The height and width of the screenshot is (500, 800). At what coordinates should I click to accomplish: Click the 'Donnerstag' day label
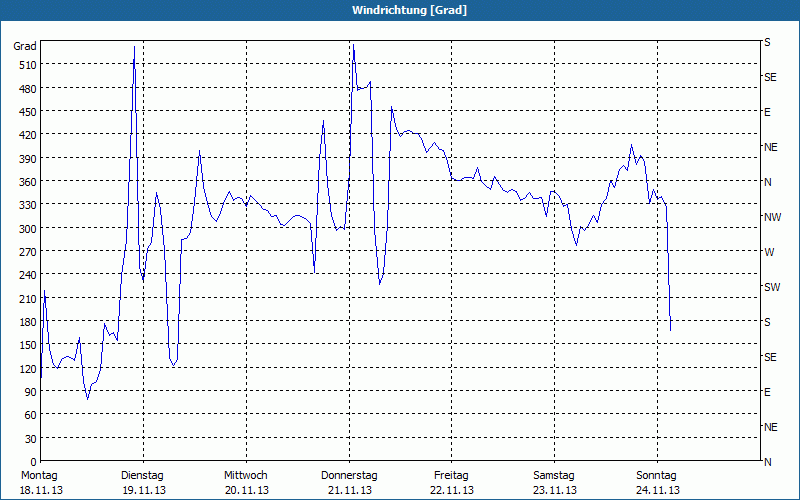tap(349, 476)
